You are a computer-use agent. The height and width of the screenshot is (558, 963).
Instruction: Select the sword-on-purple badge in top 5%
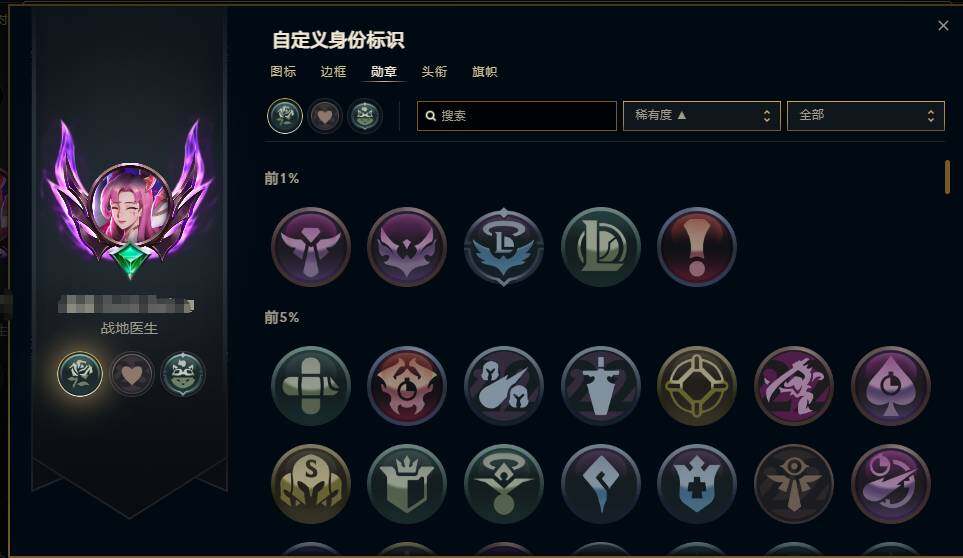601,386
